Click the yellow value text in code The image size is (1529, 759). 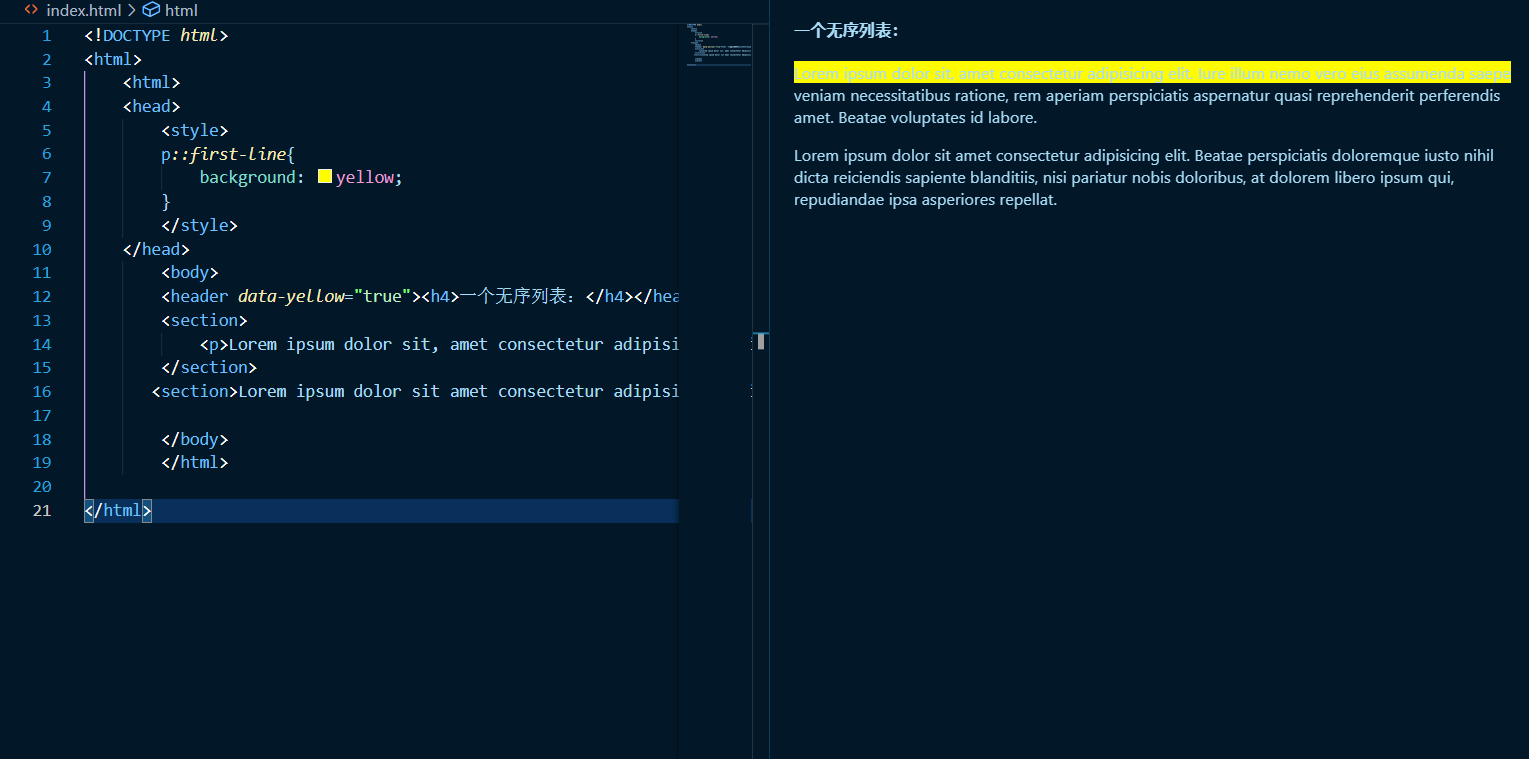(x=365, y=178)
